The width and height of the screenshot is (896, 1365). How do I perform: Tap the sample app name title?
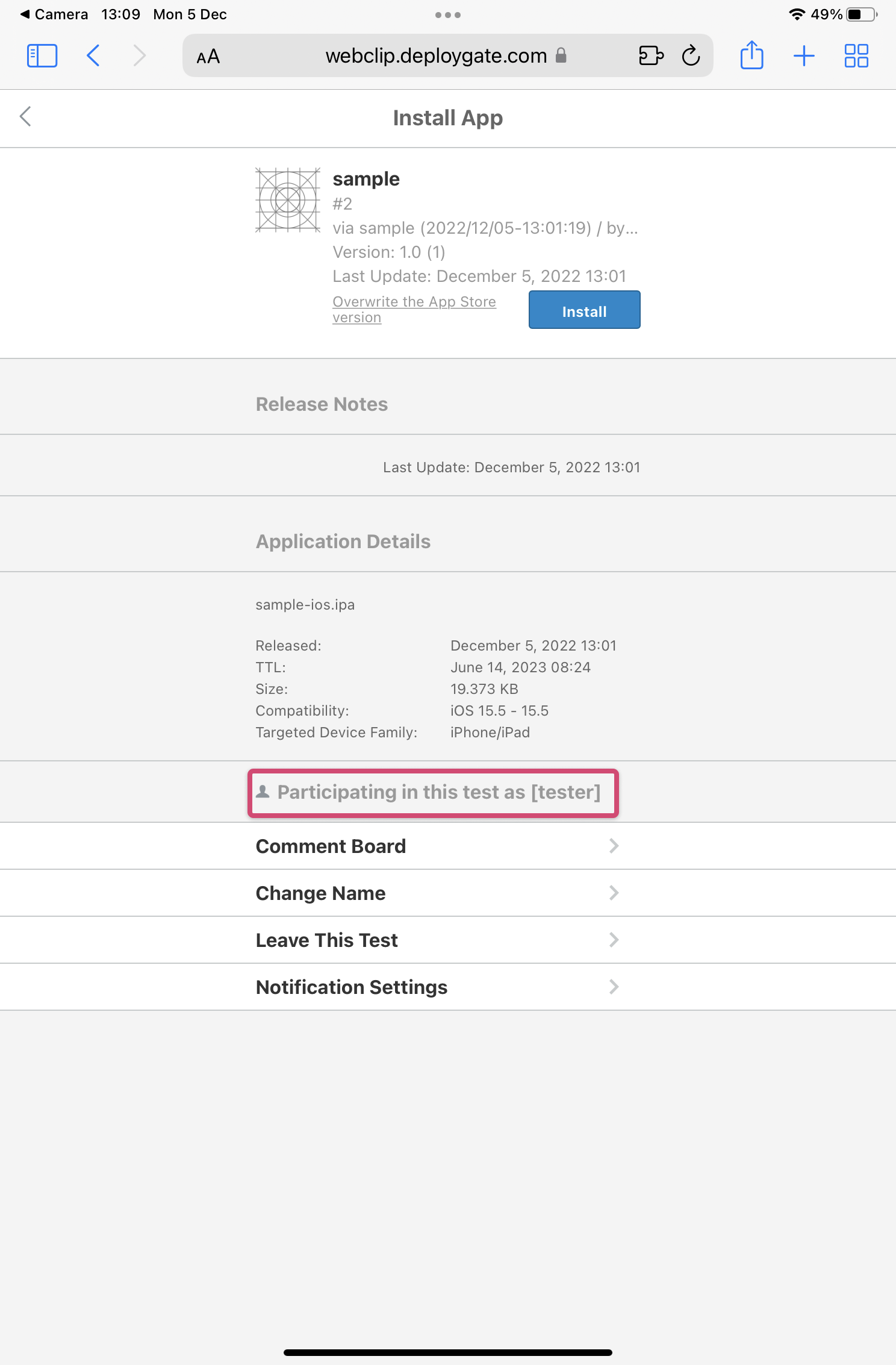click(x=366, y=179)
